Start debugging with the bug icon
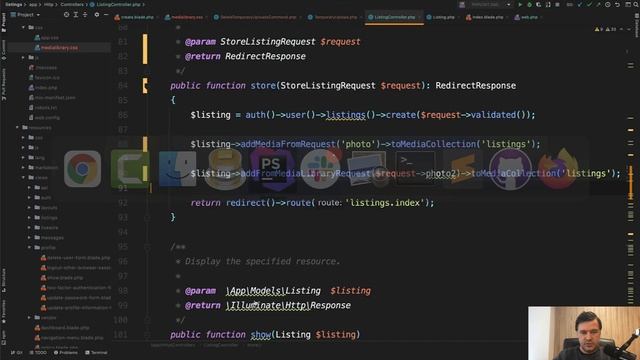Viewport: 640px width, 360px height. (x=529, y=4)
